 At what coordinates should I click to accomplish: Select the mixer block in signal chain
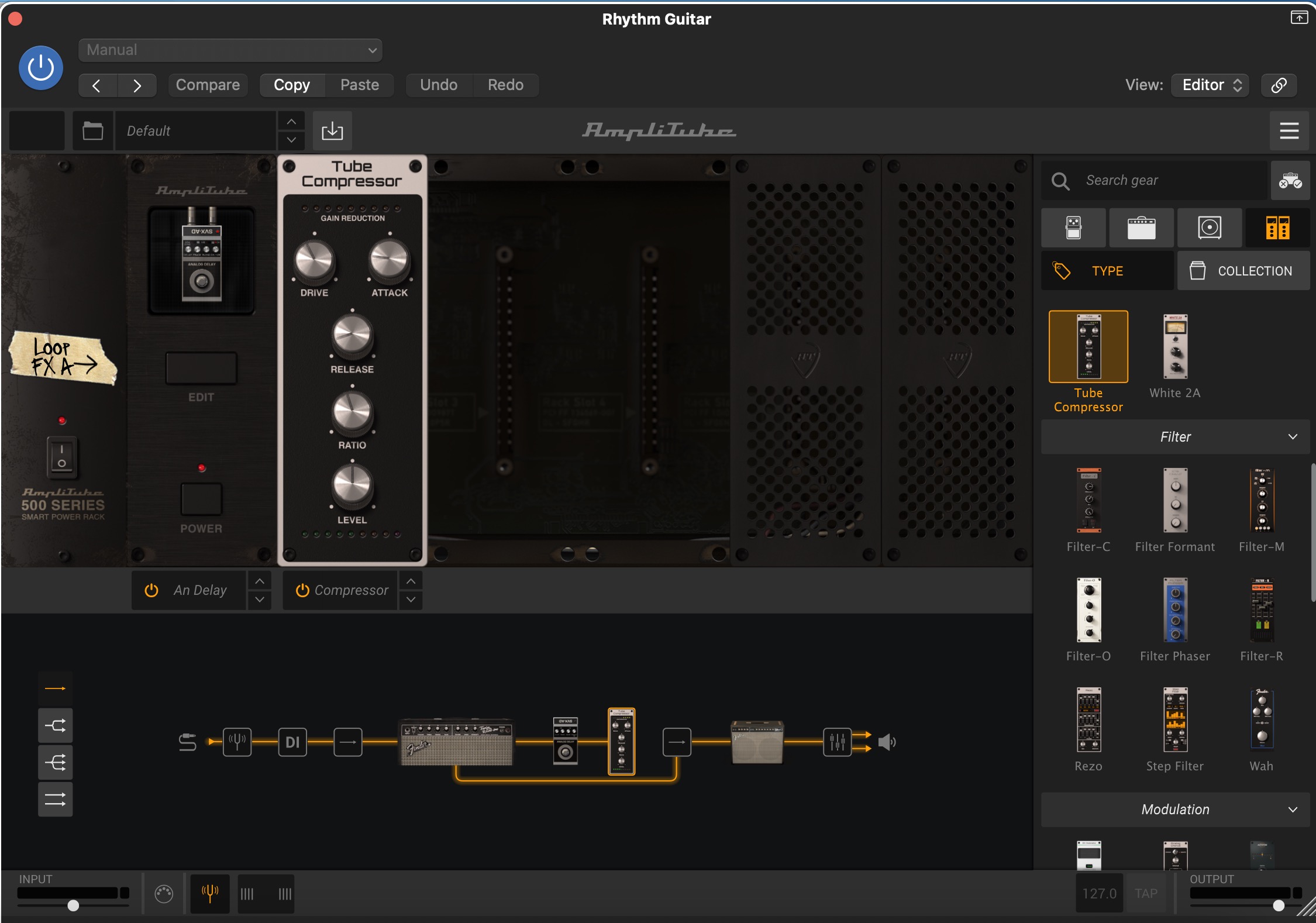tap(837, 742)
